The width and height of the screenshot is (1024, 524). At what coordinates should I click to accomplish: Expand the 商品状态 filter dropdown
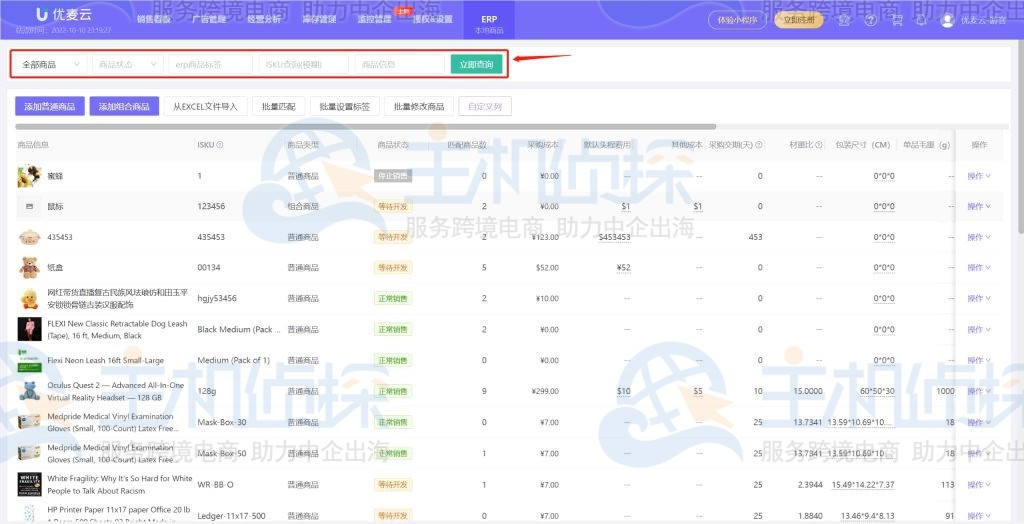tap(128, 64)
